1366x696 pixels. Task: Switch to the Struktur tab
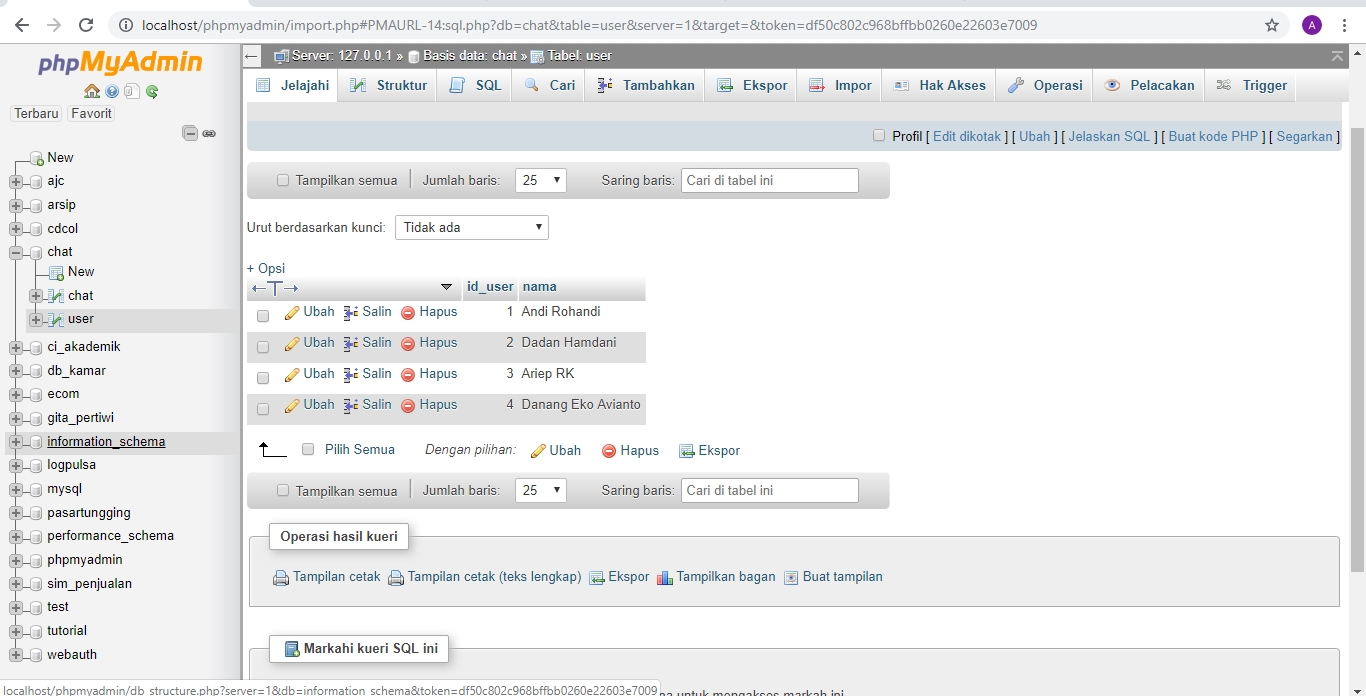pyautogui.click(x=389, y=86)
